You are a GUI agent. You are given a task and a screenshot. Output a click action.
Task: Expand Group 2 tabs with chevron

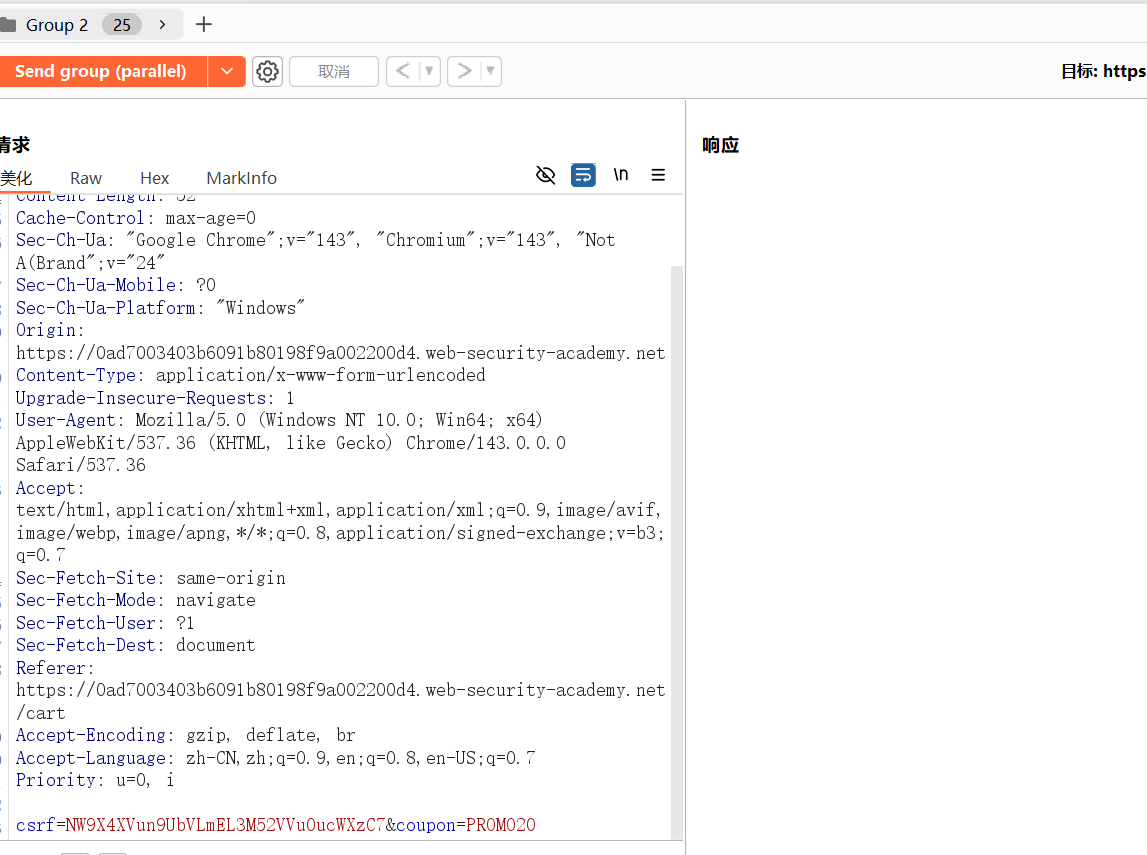pos(162,25)
